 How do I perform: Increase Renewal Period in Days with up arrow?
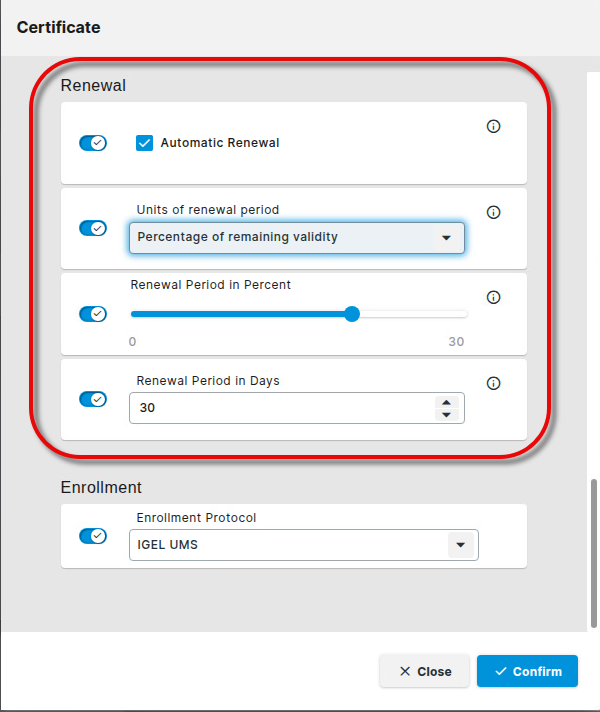(x=446, y=402)
